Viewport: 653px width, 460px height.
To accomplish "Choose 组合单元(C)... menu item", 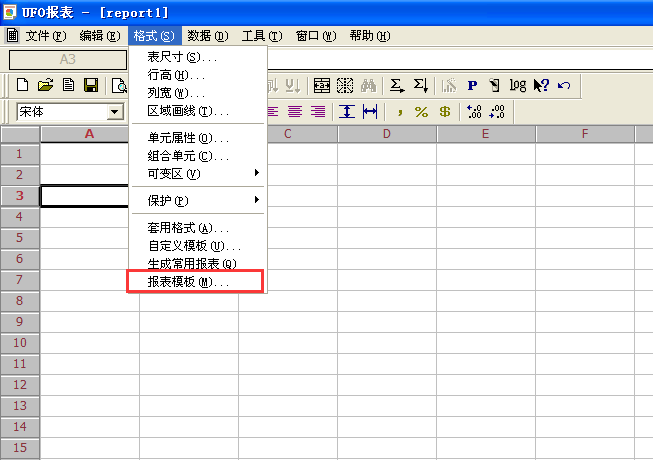I will point(199,156).
